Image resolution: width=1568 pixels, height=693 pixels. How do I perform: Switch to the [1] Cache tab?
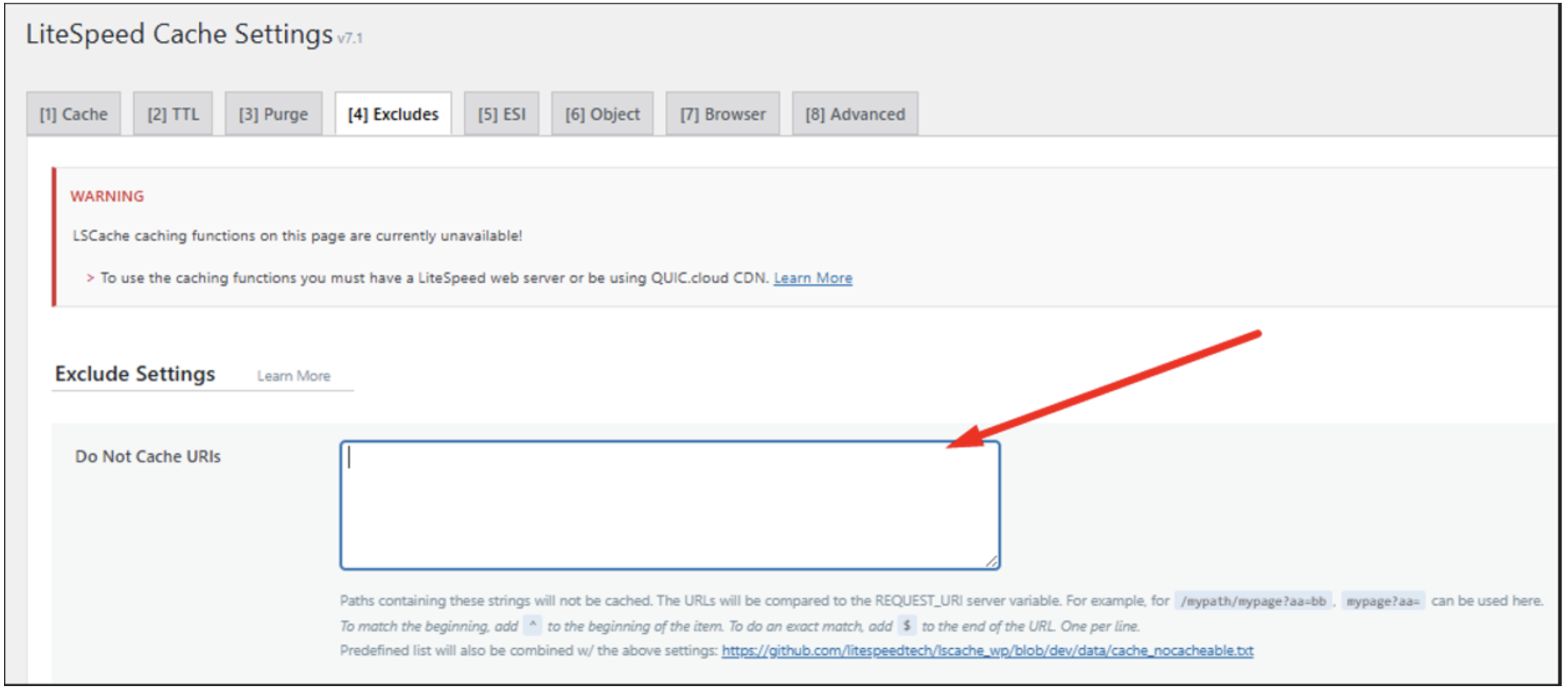pyautogui.click(x=73, y=114)
